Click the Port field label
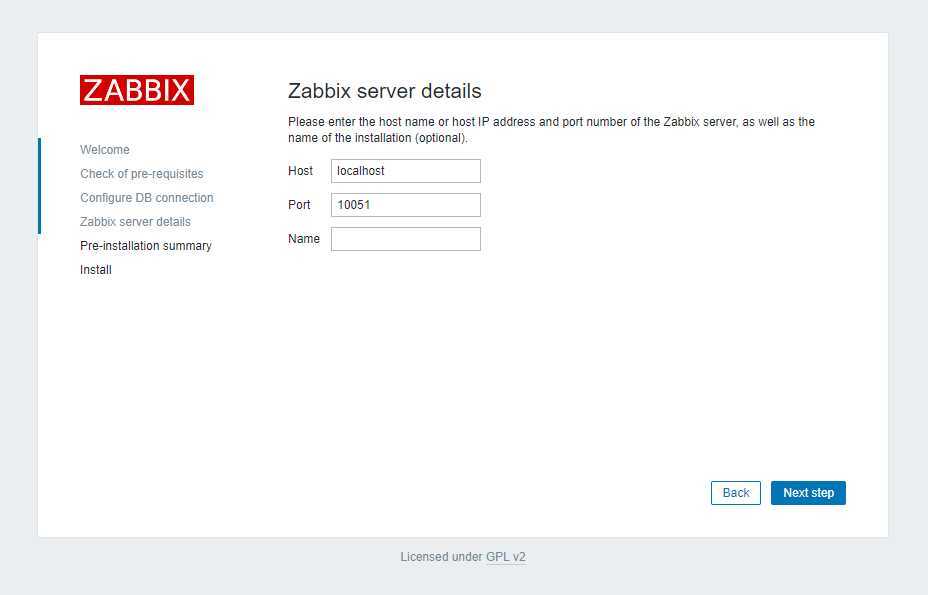The image size is (928, 595). [299, 205]
